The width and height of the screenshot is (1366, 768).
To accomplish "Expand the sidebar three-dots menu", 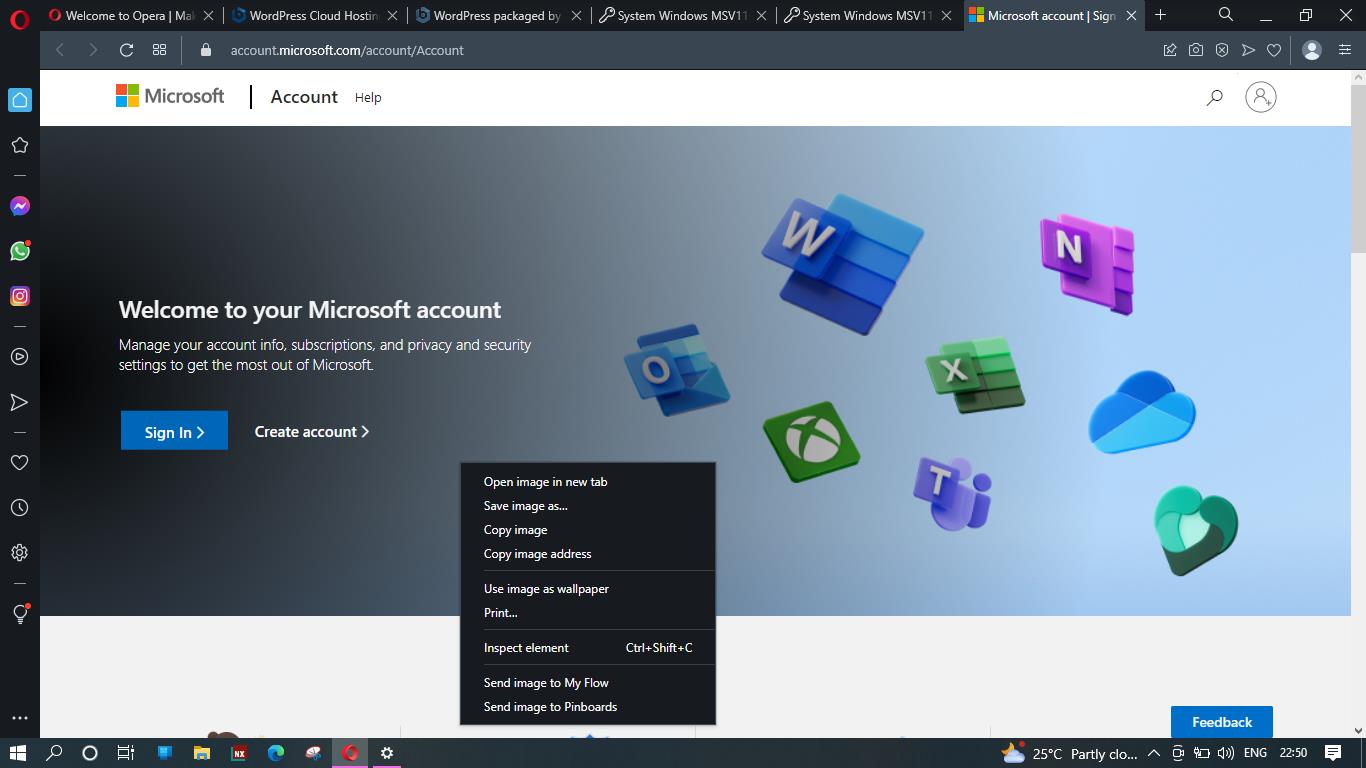I will pyautogui.click(x=19, y=718).
